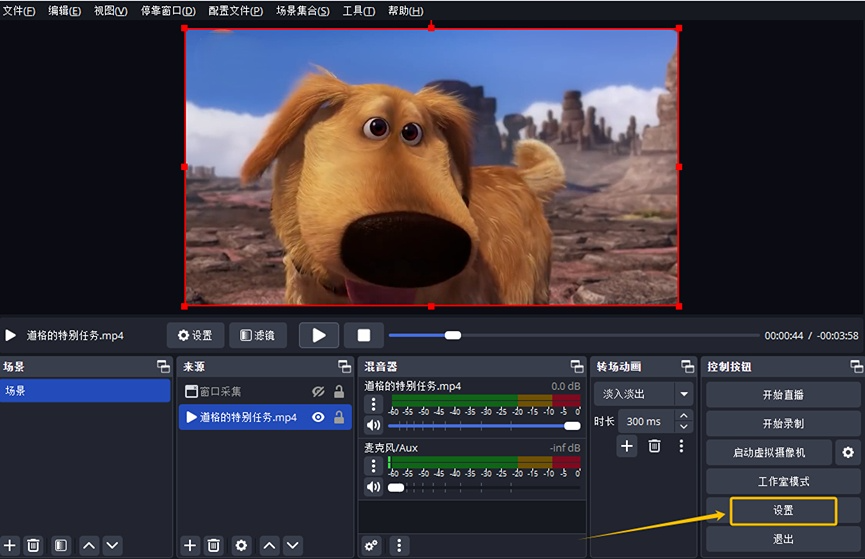This screenshot has width=865, height=559.
Task: Add a new scene
Action: point(10,545)
